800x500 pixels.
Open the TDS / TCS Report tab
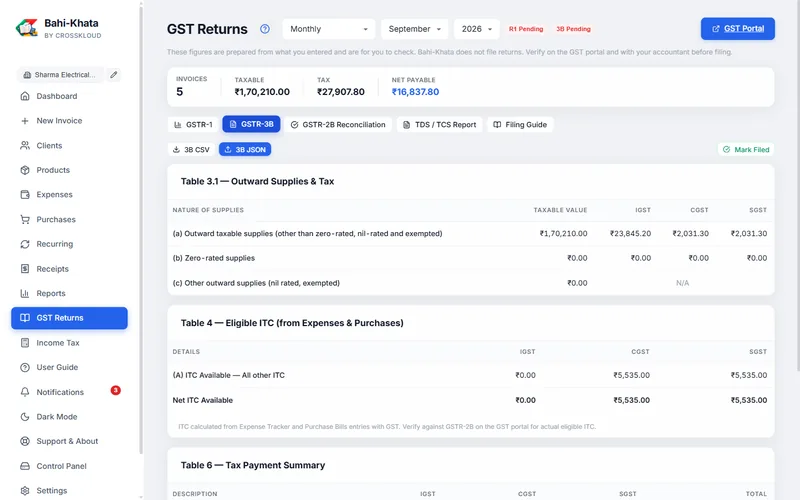(439, 124)
